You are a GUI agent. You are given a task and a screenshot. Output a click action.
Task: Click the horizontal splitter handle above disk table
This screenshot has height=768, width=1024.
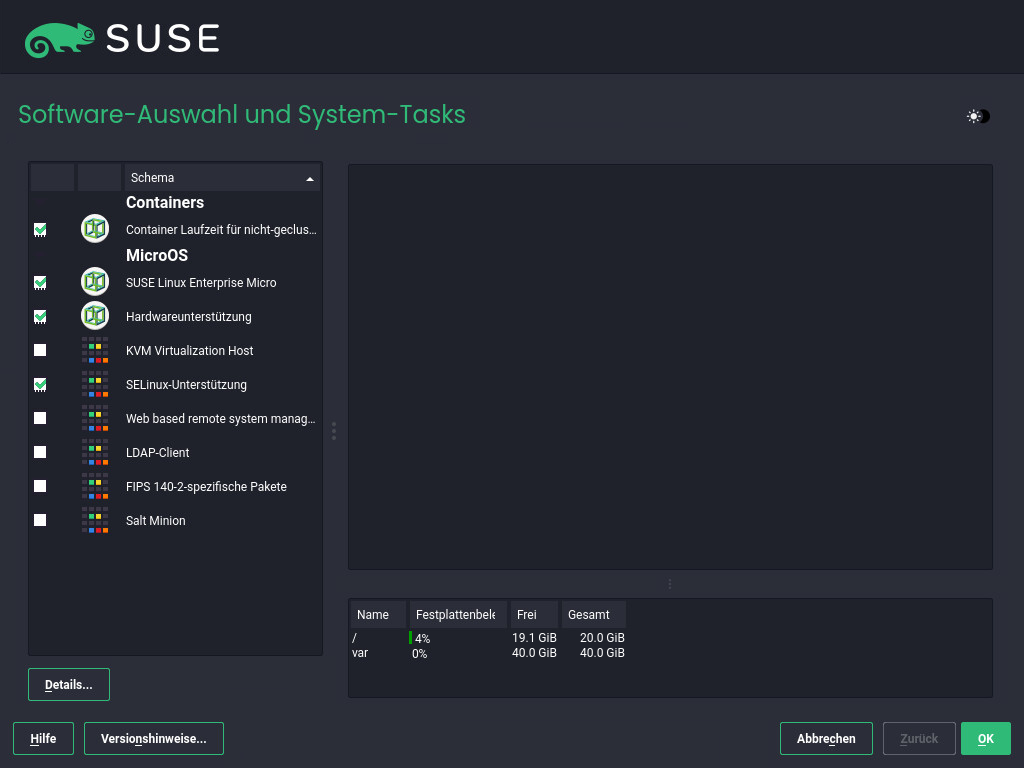[669, 584]
